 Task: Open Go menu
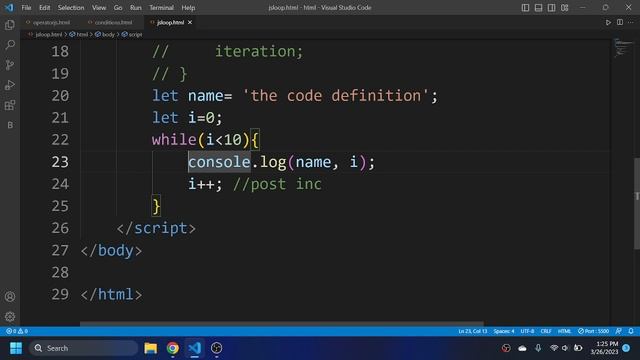(118, 8)
